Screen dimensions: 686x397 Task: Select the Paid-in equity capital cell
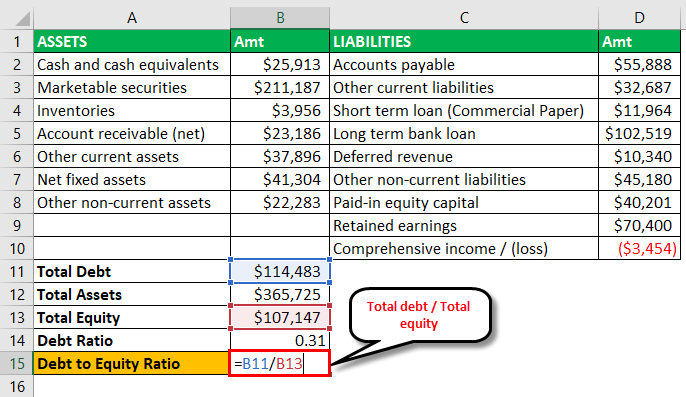(x=464, y=203)
